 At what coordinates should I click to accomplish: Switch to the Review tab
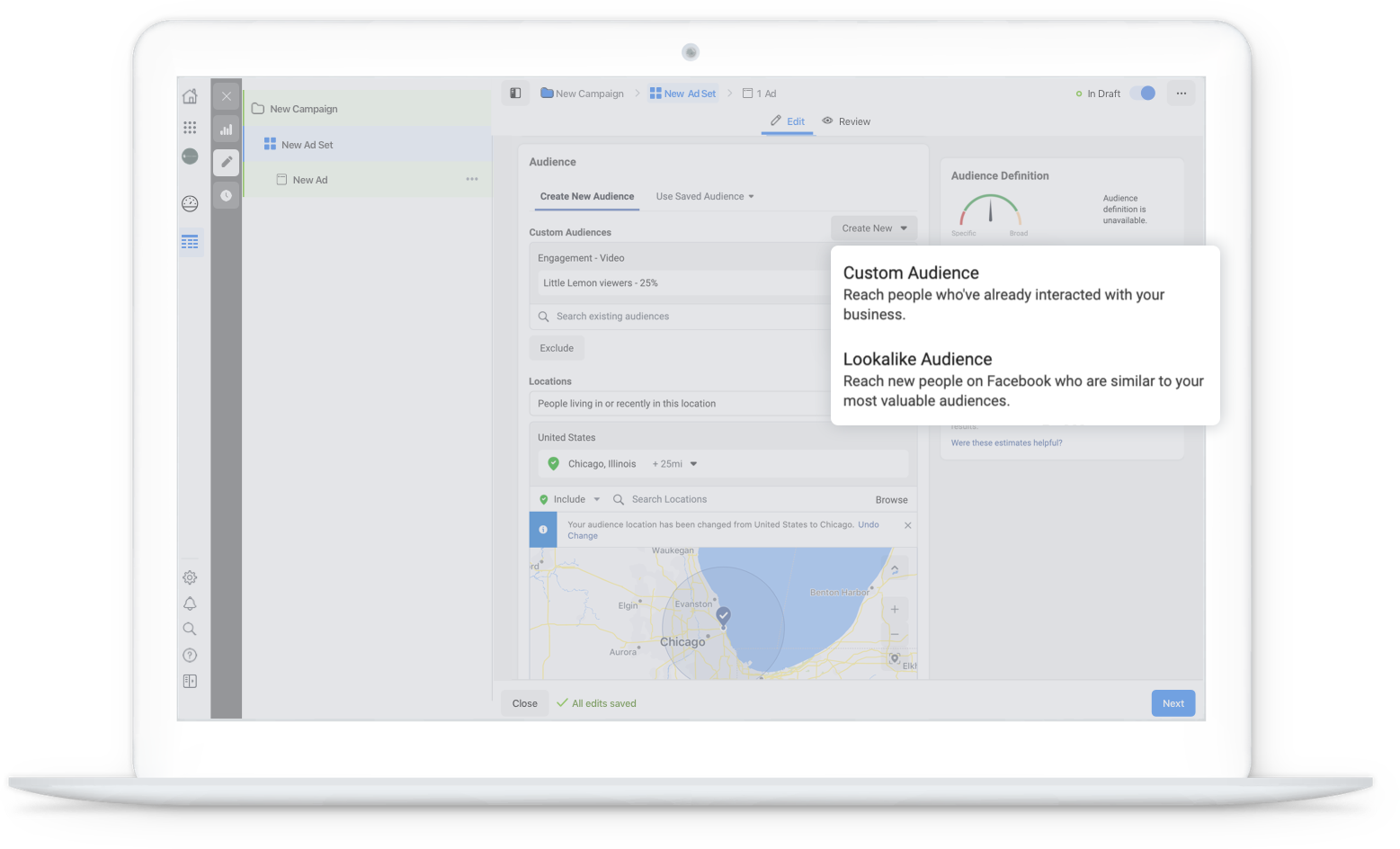coord(846,121)
